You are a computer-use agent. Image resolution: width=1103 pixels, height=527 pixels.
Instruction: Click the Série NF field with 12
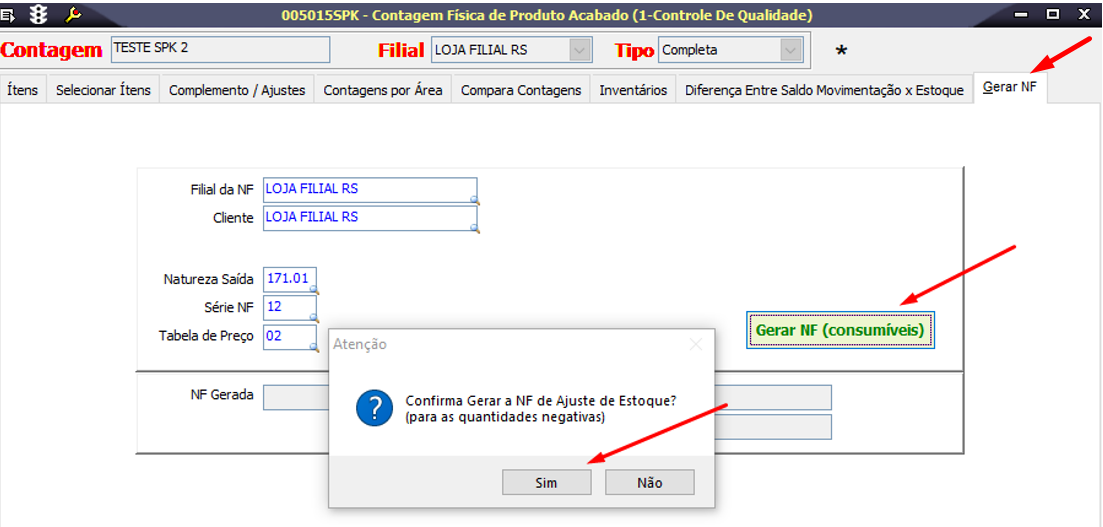tap(289, 308)
